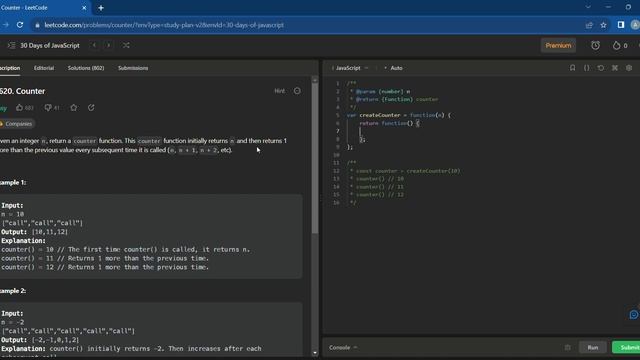
Task: Open the browser tab search chevron
Action: [x=588, y=7]
